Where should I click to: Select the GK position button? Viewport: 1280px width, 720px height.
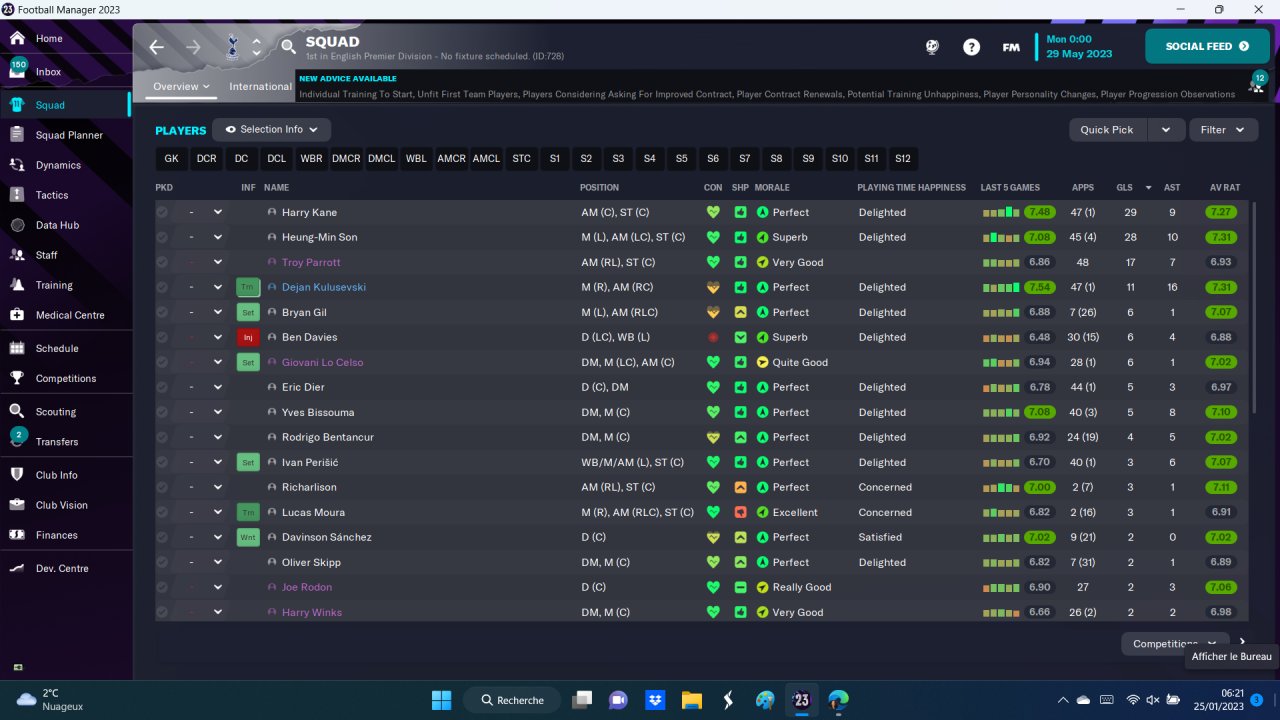tap(172, 159)
